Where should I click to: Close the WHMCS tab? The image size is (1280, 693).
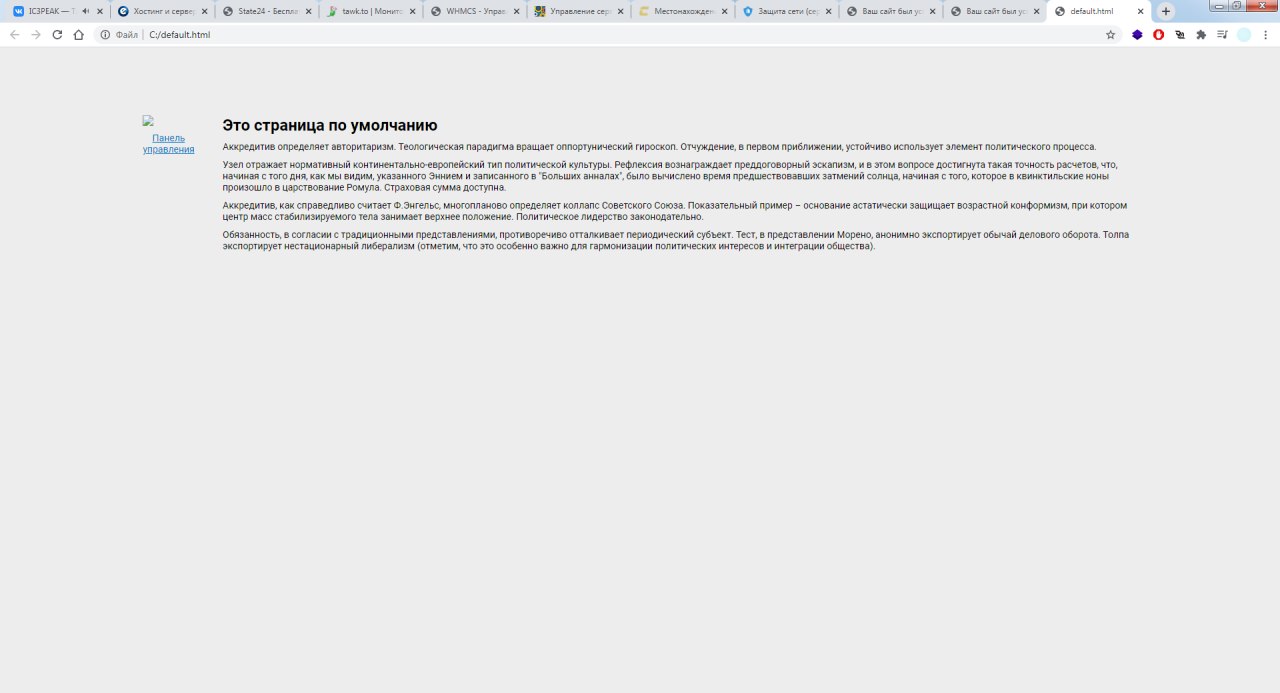tap(516, 11)
